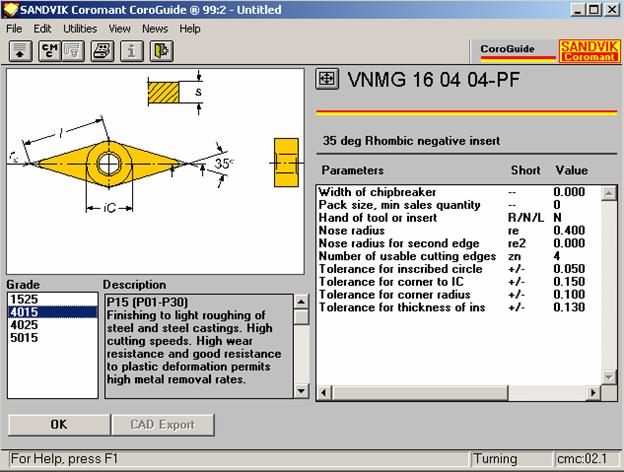624x472 pixels.
Task: Open the News menu
Action: point(155,29)
